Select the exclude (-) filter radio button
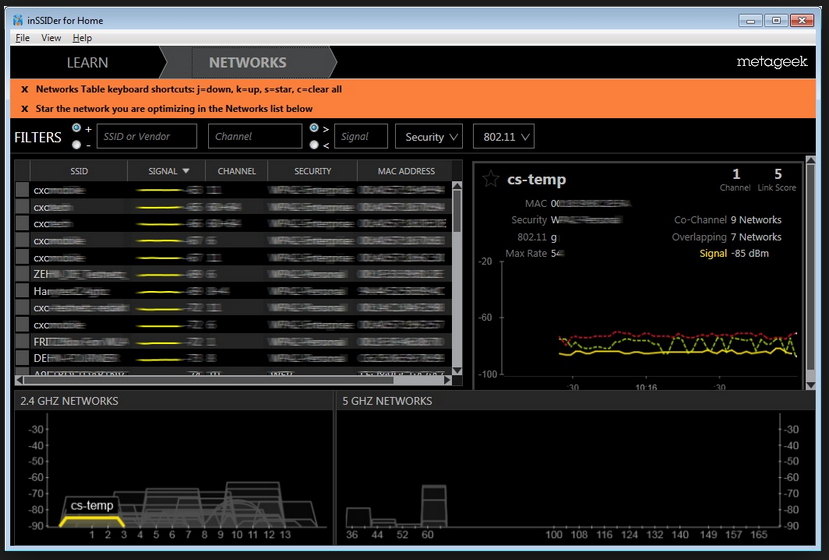The width and height of the screenshot is (829, 560). [77, 144]
